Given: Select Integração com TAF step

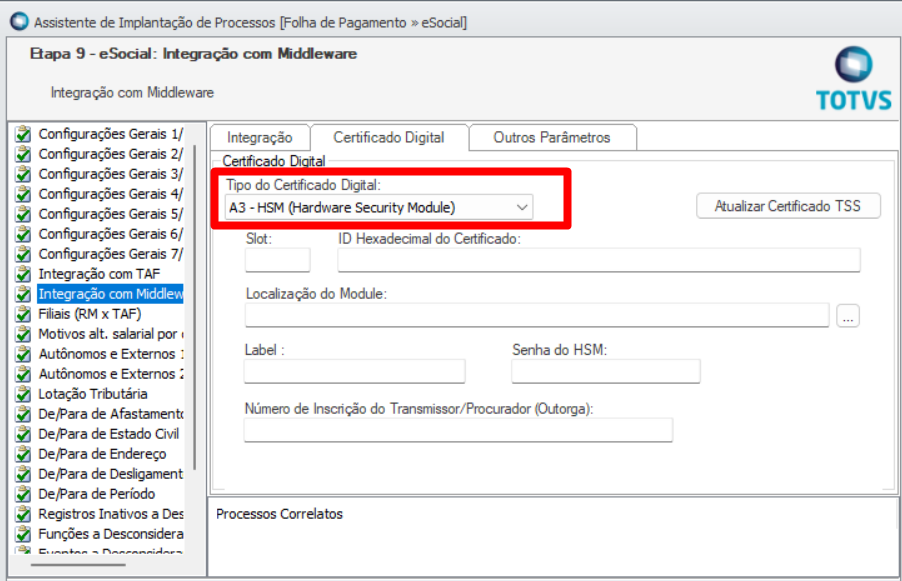Looking at the screenshot, I should coord(100,274).
